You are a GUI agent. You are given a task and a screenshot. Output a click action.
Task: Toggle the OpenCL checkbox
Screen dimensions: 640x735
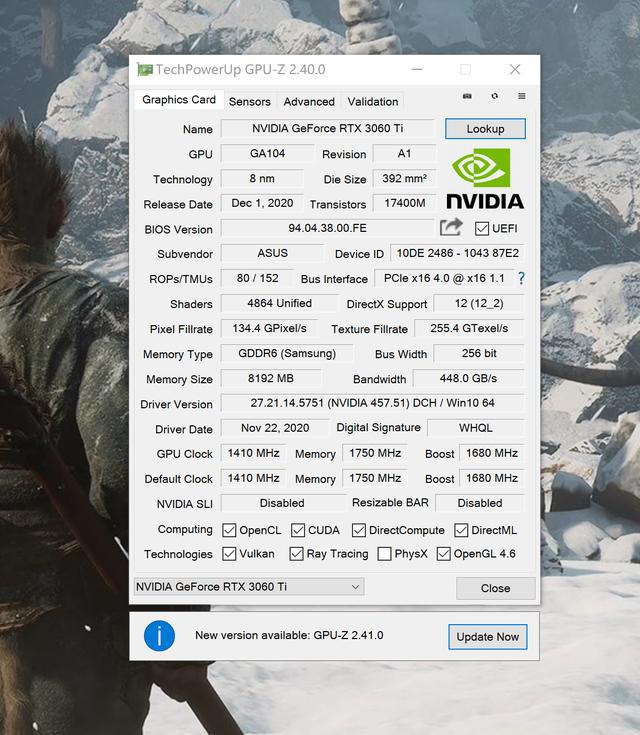click(229, 530)
